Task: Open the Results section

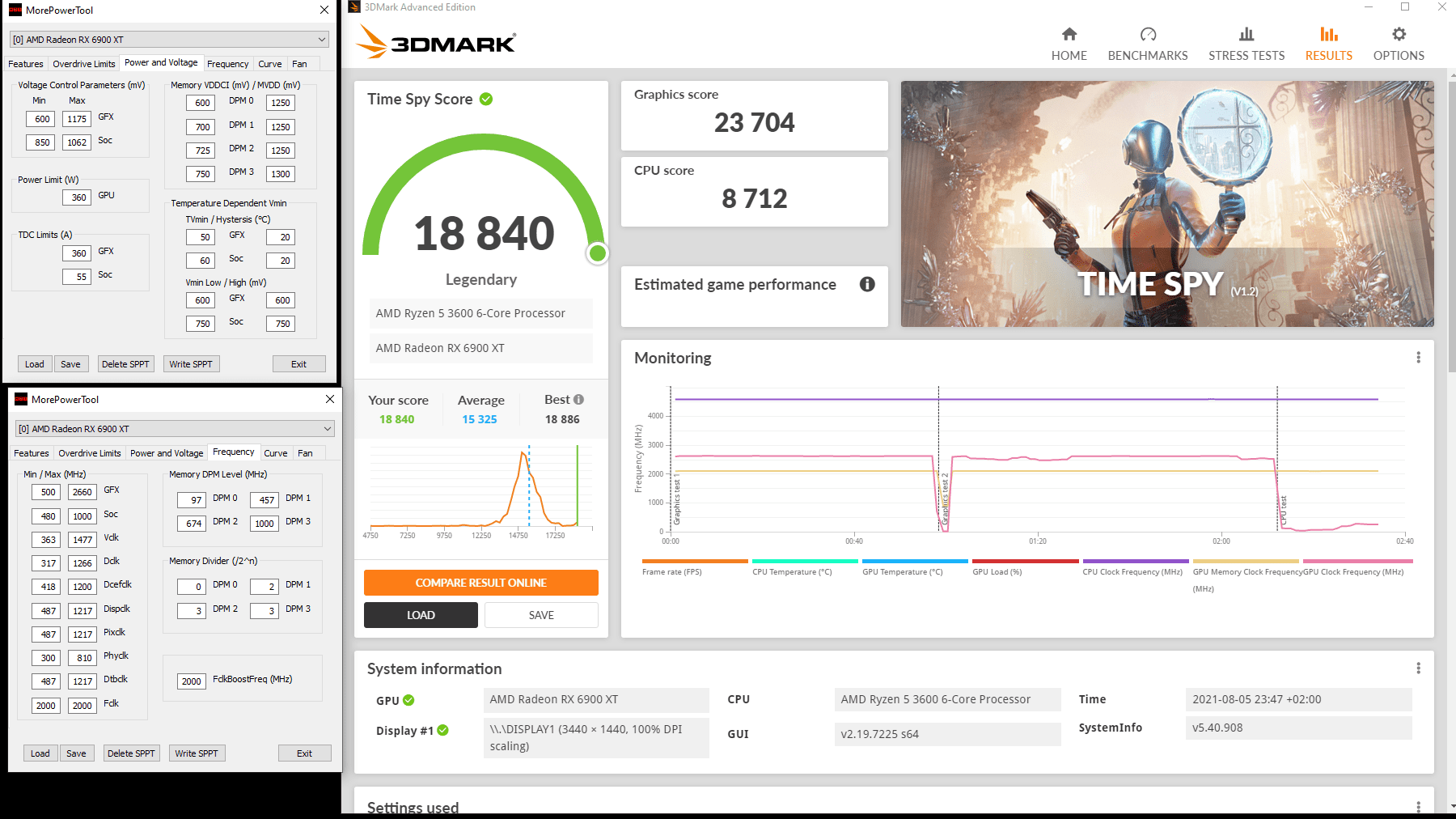Action: (1329, 44)
